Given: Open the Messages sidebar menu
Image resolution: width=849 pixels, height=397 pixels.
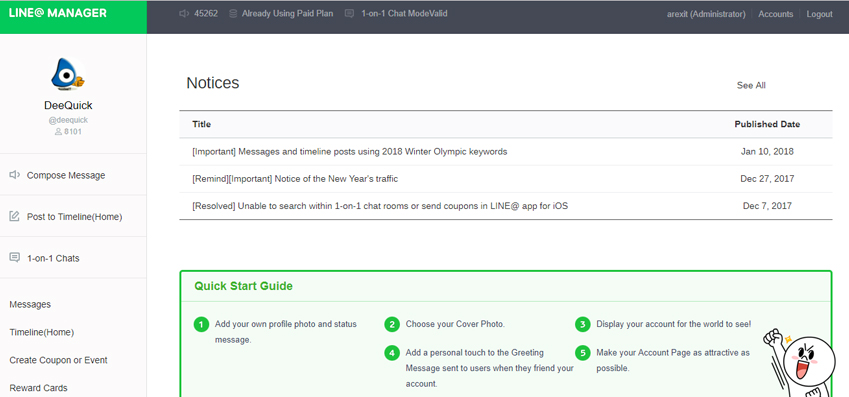Looking at the screenshot, I should click(30, 304).
